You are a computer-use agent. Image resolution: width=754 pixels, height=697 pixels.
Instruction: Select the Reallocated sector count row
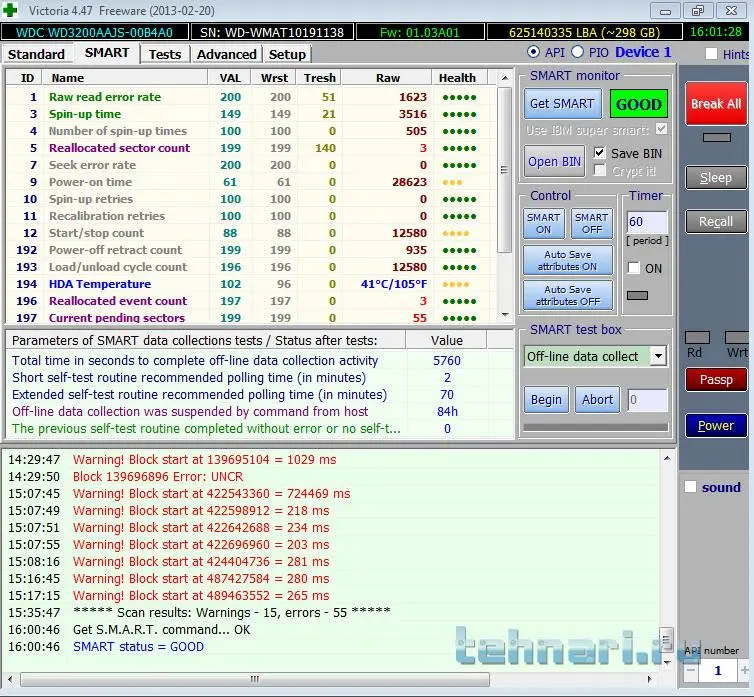pos(251,148)
